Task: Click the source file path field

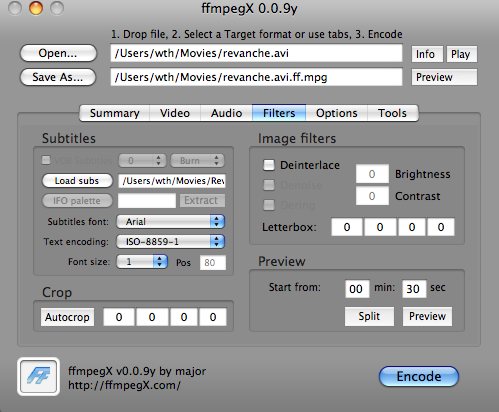Action: point(256,53)
